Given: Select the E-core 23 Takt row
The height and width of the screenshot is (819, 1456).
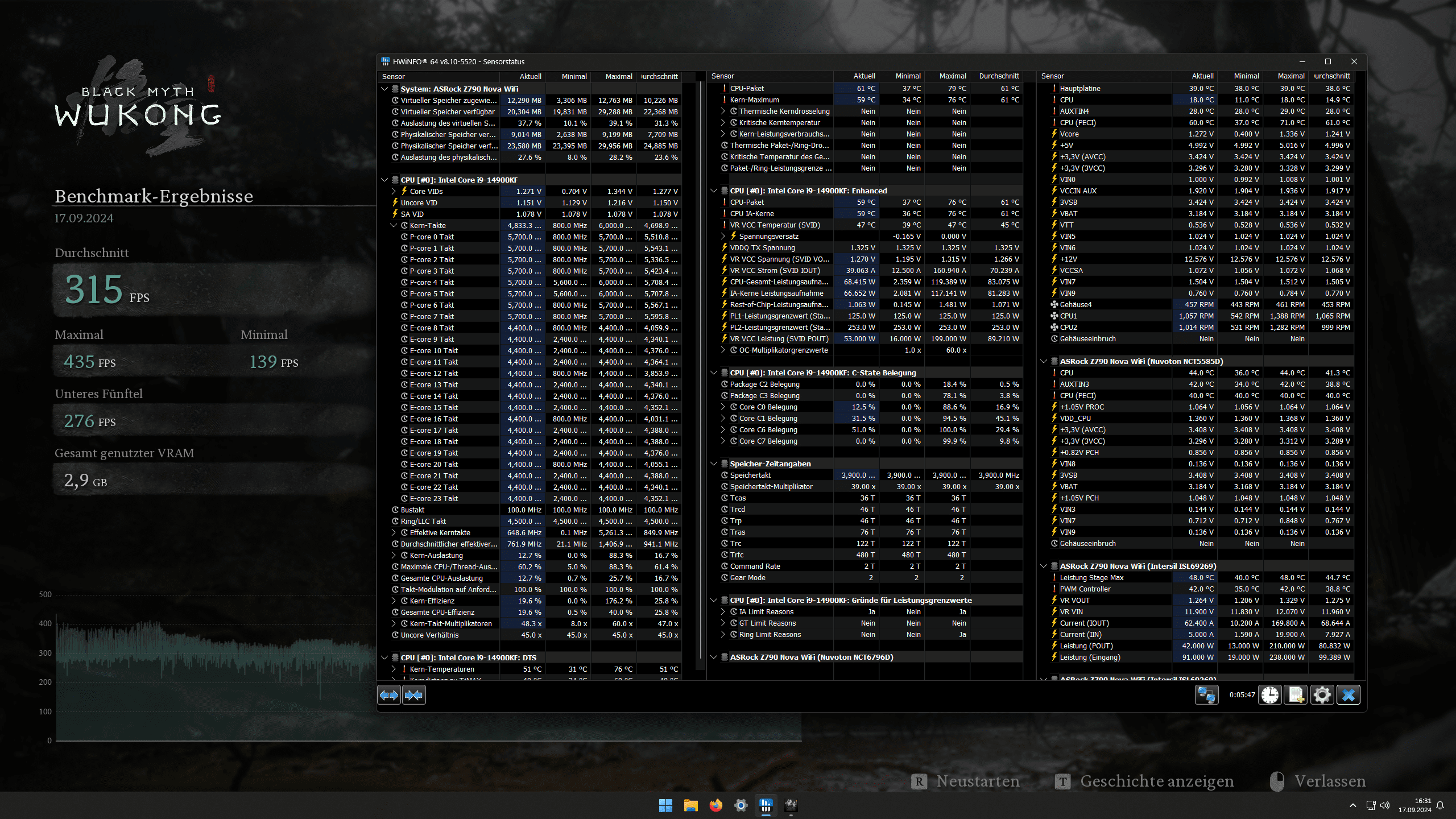Looking at the screenshot, I should [x=529, y=498].
